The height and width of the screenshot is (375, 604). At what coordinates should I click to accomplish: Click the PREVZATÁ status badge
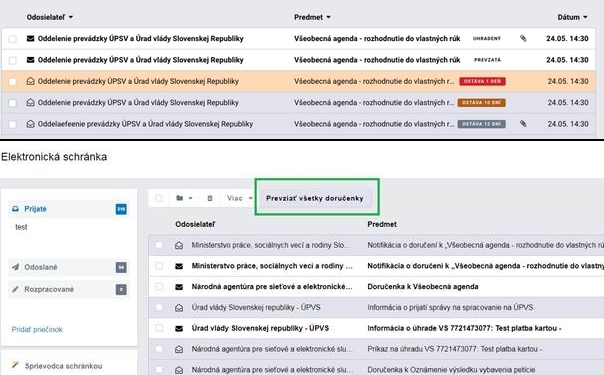488,60
